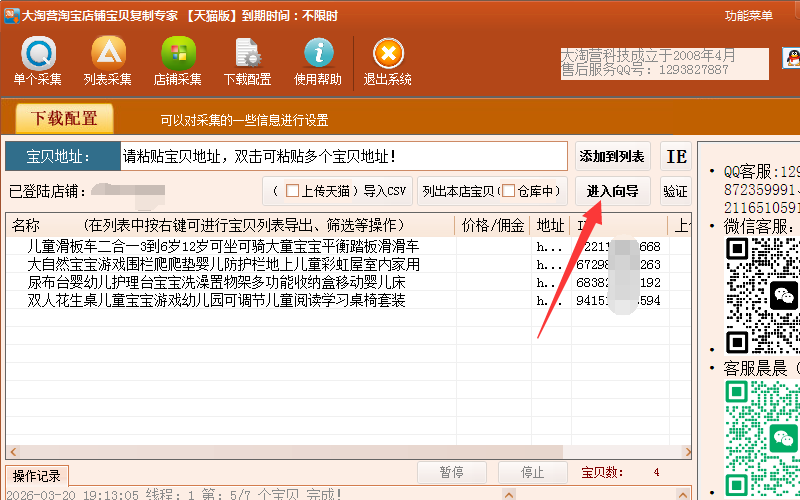Viewport: 800px width, 500px height.
Task: Enable the 上传天猫 checkbox
Action: (292, 191)
